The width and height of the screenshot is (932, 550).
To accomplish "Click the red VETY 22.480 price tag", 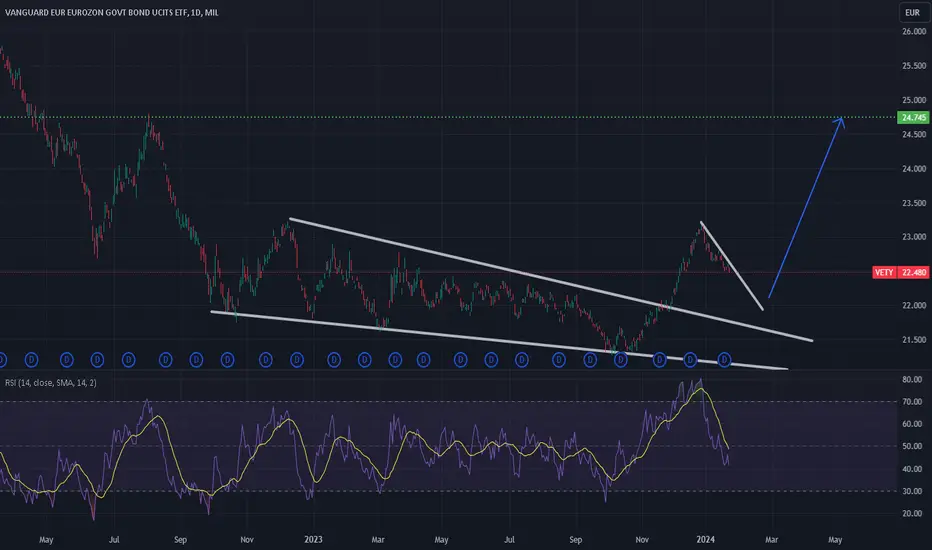I will (900, 272).
